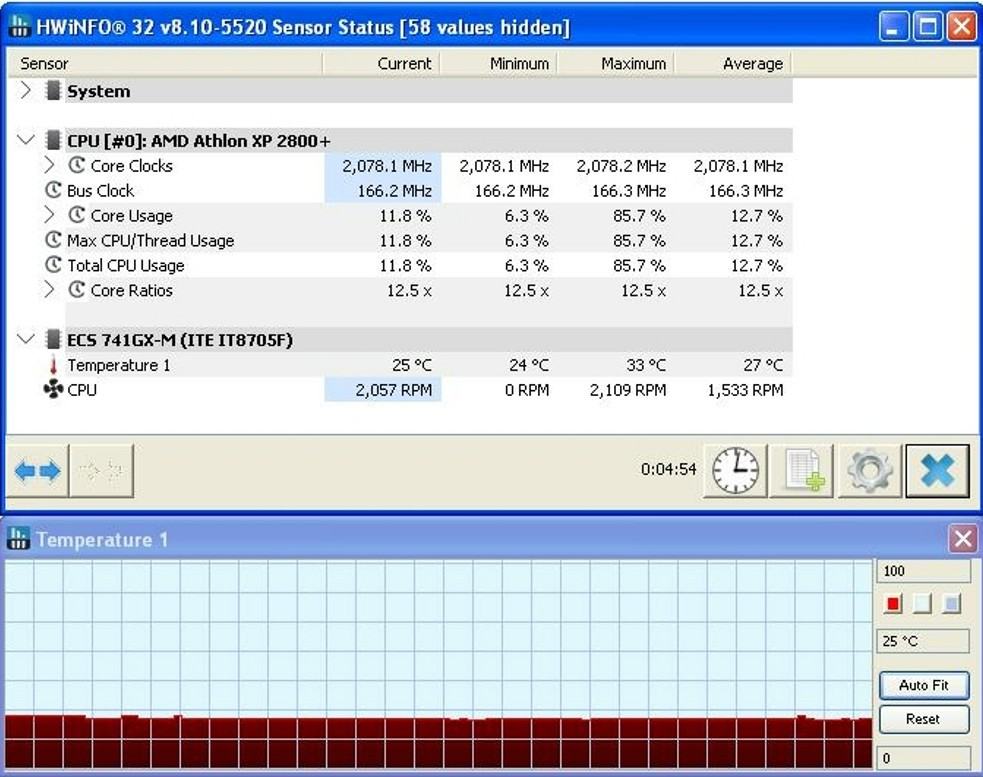983x777 pixels.
Task: Click the blue expand arrows button
Action: (38, 470)
